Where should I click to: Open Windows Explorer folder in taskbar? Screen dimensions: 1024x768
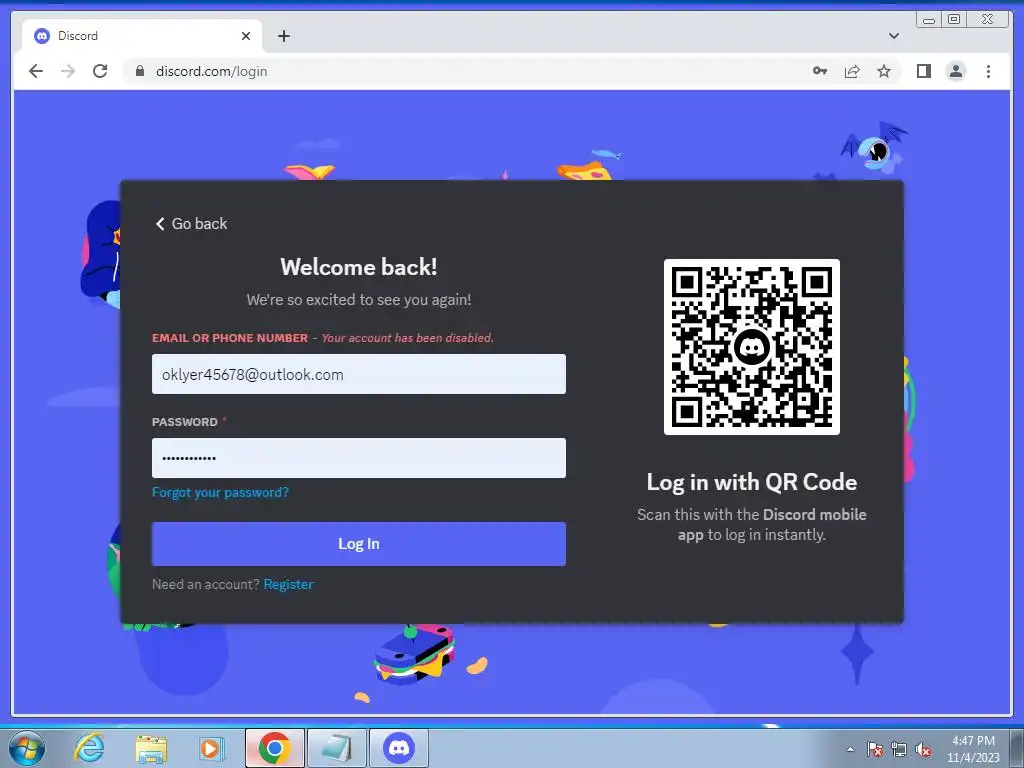[151, 748]
